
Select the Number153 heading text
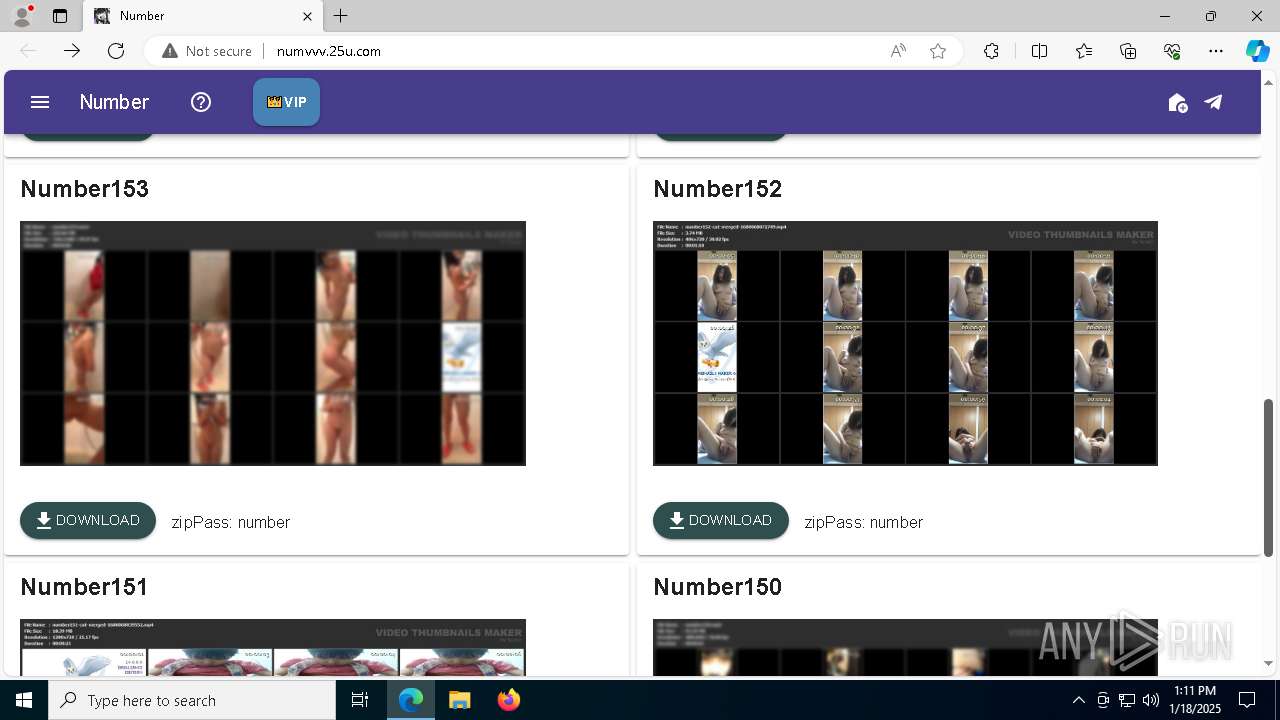85,189
